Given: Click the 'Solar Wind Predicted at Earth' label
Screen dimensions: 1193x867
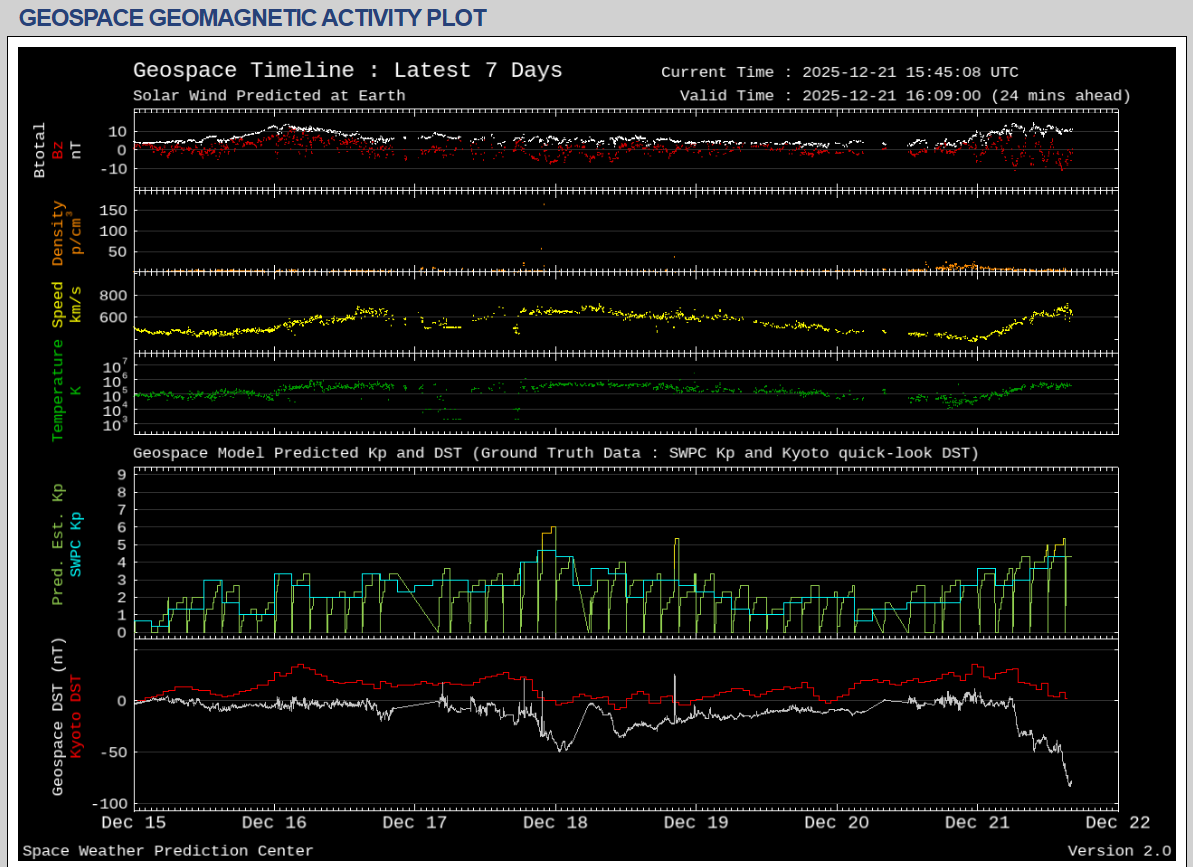Looking at the screenshot, I should pos(269,96).
